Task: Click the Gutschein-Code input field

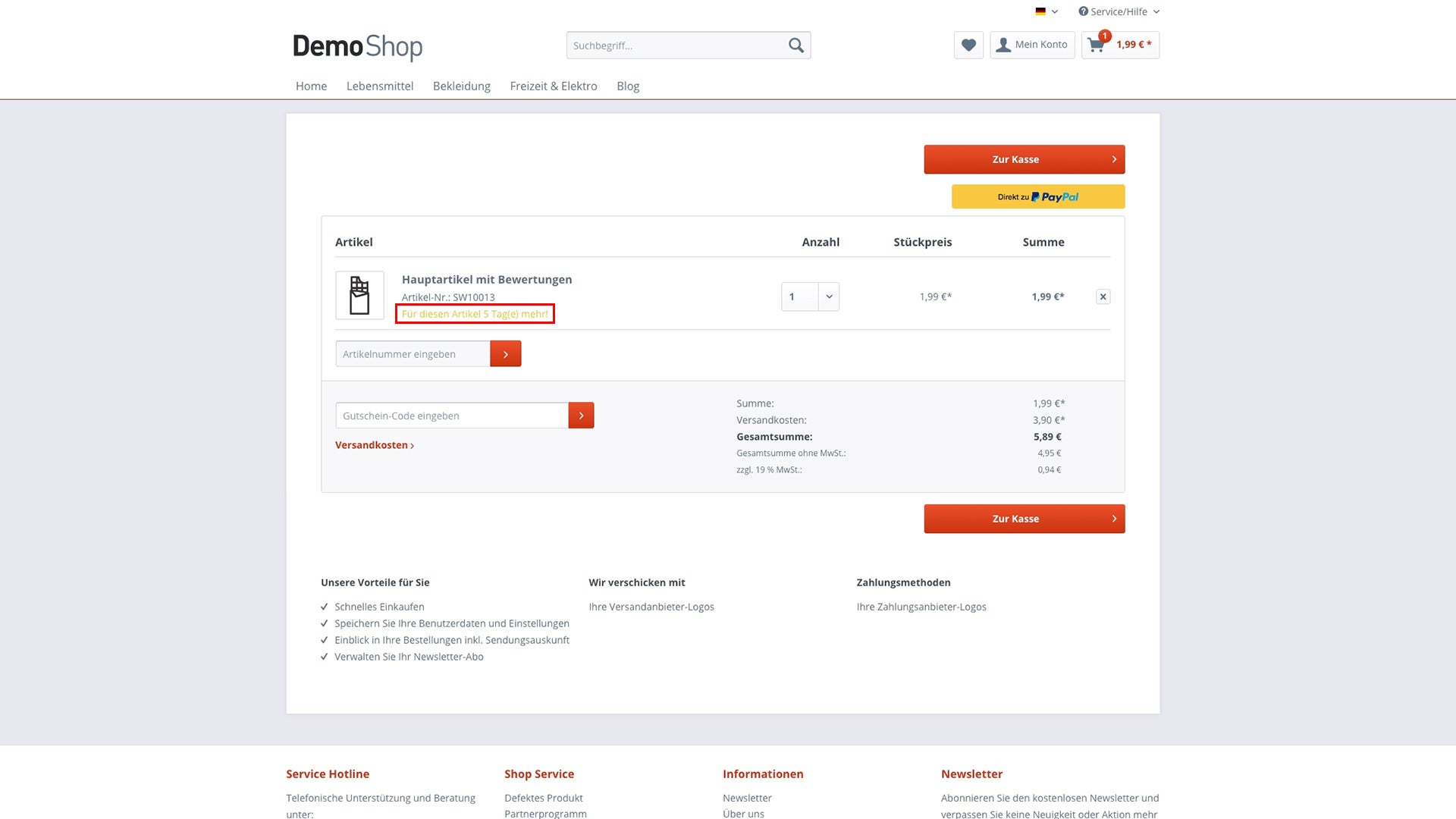Action: [x=452, y=416]
